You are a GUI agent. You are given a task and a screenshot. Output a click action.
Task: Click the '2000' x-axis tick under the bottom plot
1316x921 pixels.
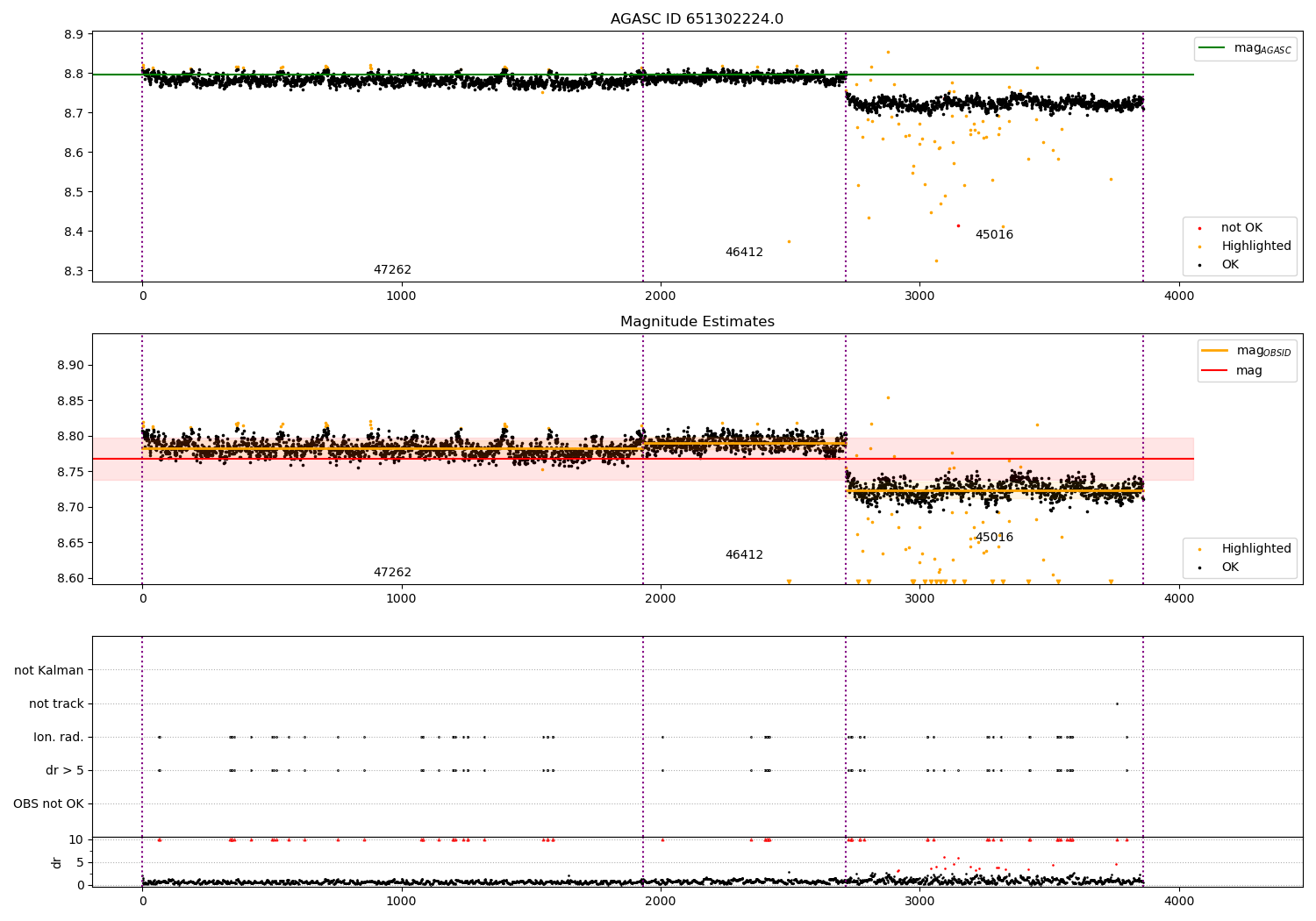point(661,901)
